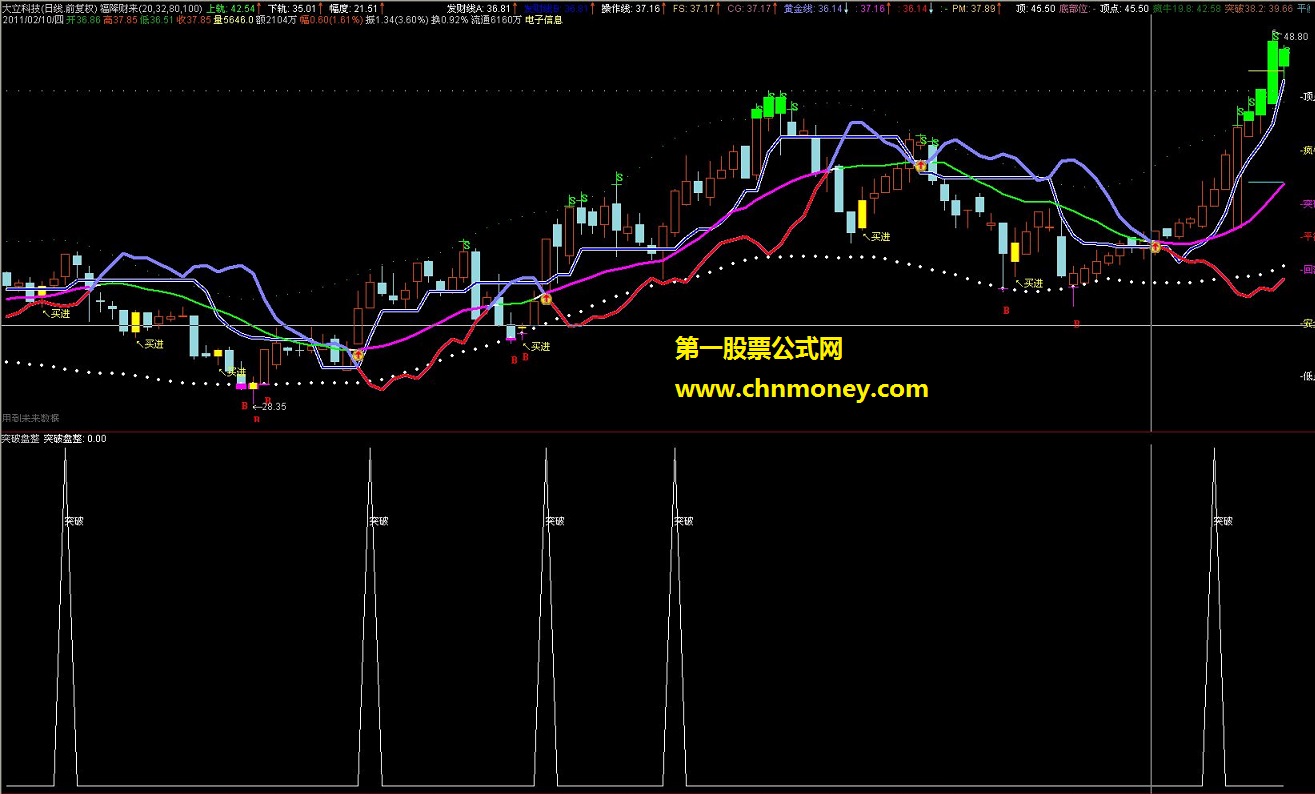Image resolution: width=1315 pixels, height=794 pixels.
Task: Click the CG: 37.17 value
Action: 749,7
